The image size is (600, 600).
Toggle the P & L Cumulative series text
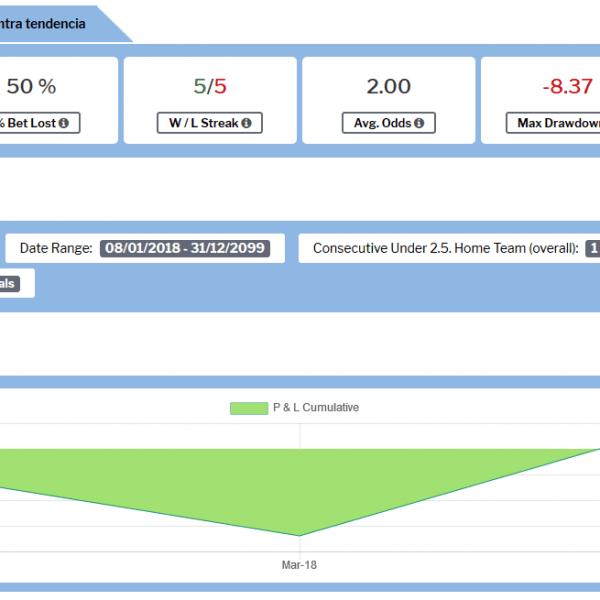[x=315, y=408]
